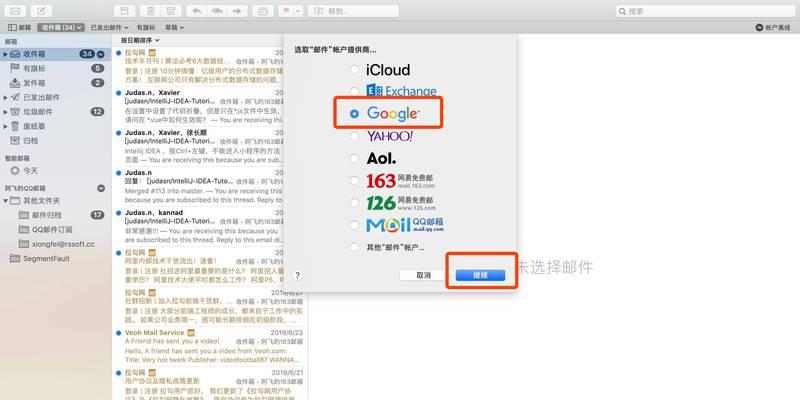Open the 草稿 favorites dropdown
Screen dimensions: 800x400
point(174,28)
